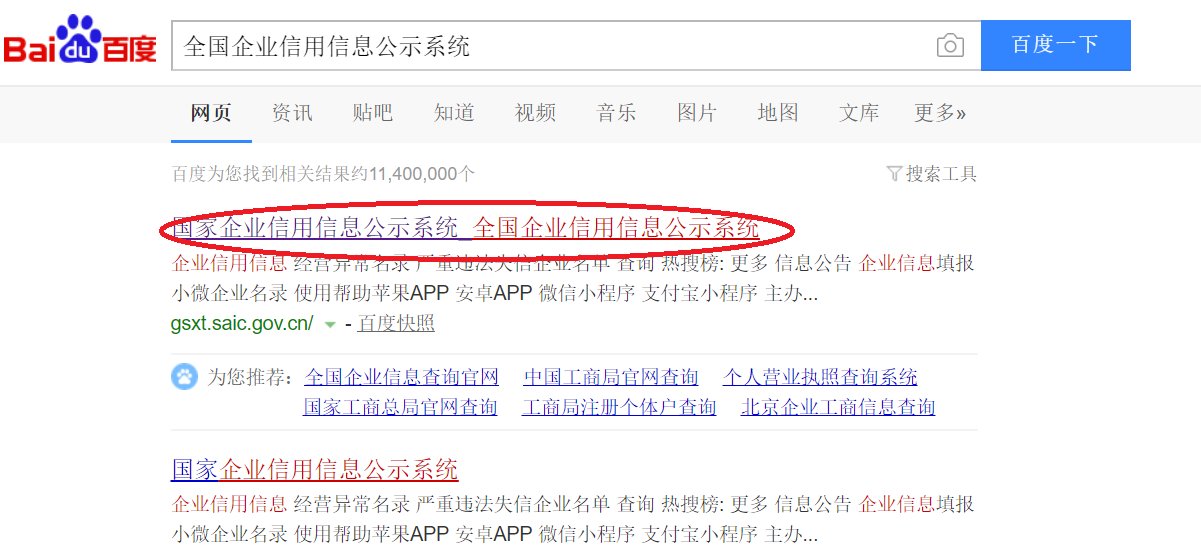Click the paw icon beside 为您推荐
The width and height of the screenshot is (1201, 551).
click(x=185, y=377)
